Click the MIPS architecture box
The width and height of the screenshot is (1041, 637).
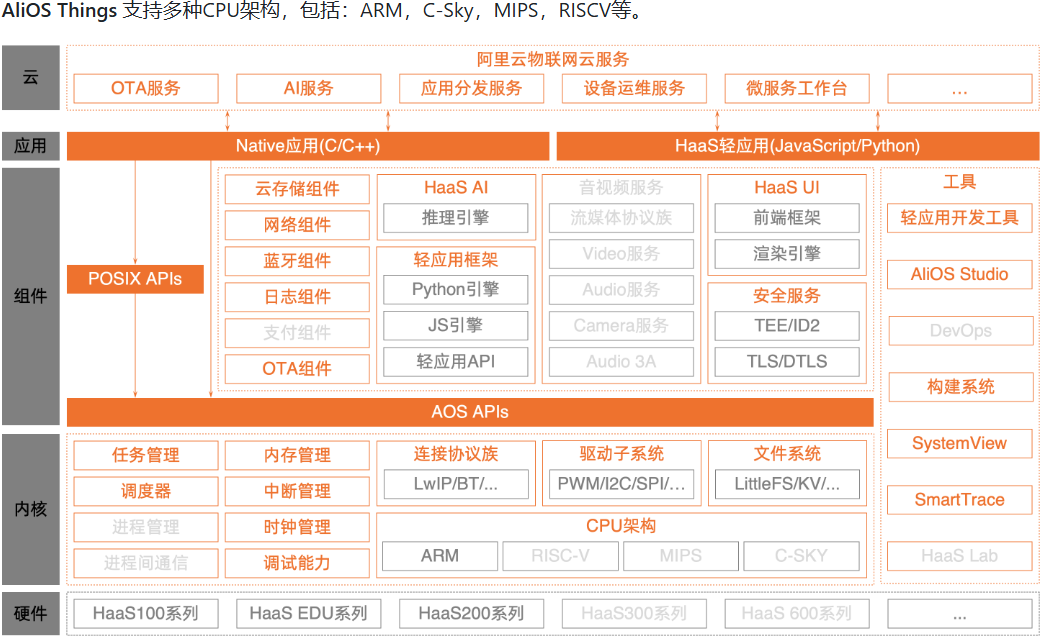[681, 556]
